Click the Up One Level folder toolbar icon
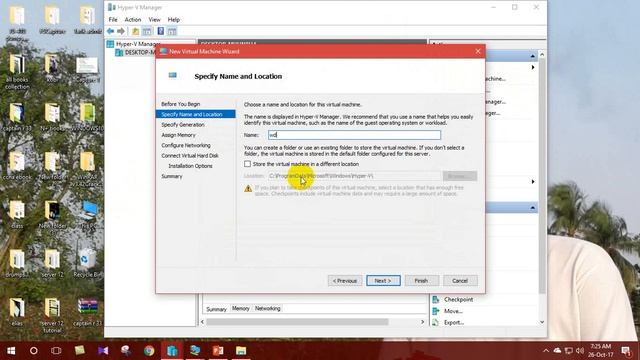The height and width of the screenshot is (360, 640). pyautogui.click(x=136, y=31)
